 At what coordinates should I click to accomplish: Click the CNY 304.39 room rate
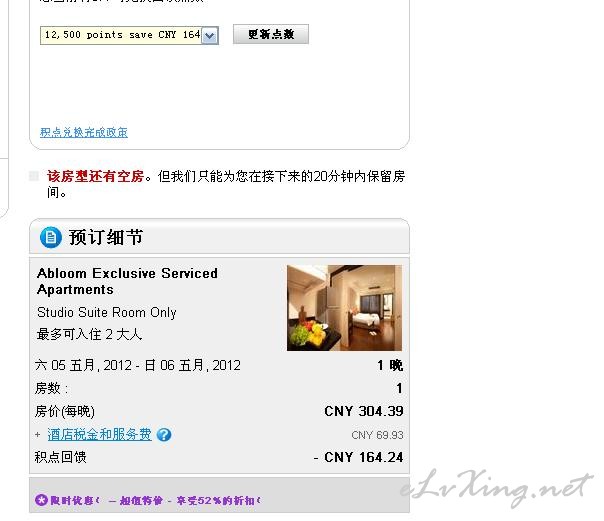364,411
